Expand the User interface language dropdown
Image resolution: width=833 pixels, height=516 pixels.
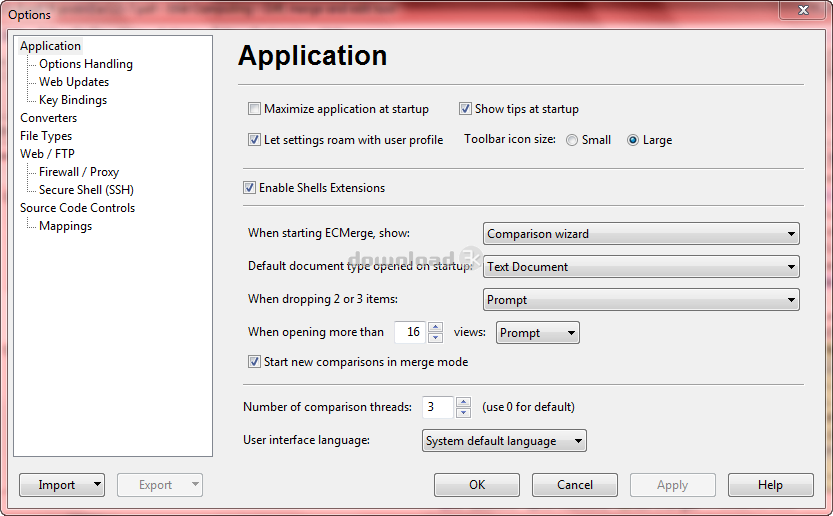point(503,441)
